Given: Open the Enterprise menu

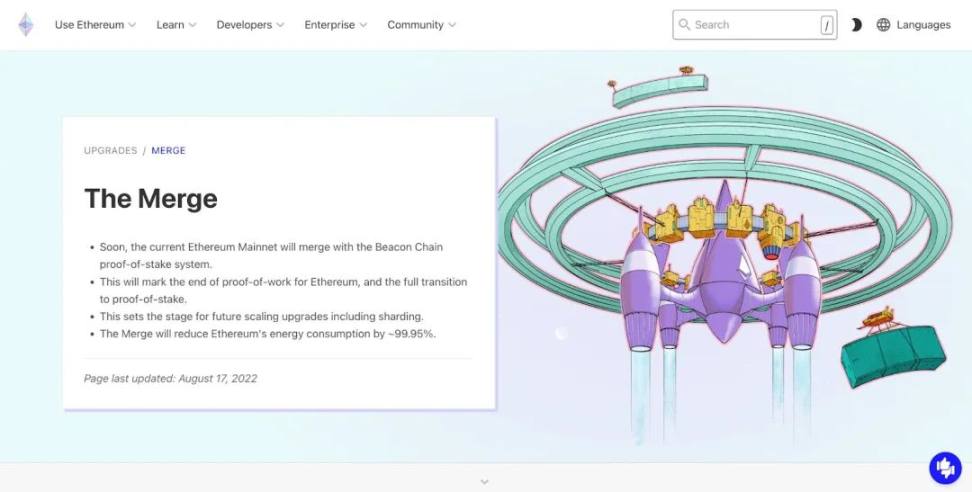Looking at the screenshot, I should click(x=335, y=25).
